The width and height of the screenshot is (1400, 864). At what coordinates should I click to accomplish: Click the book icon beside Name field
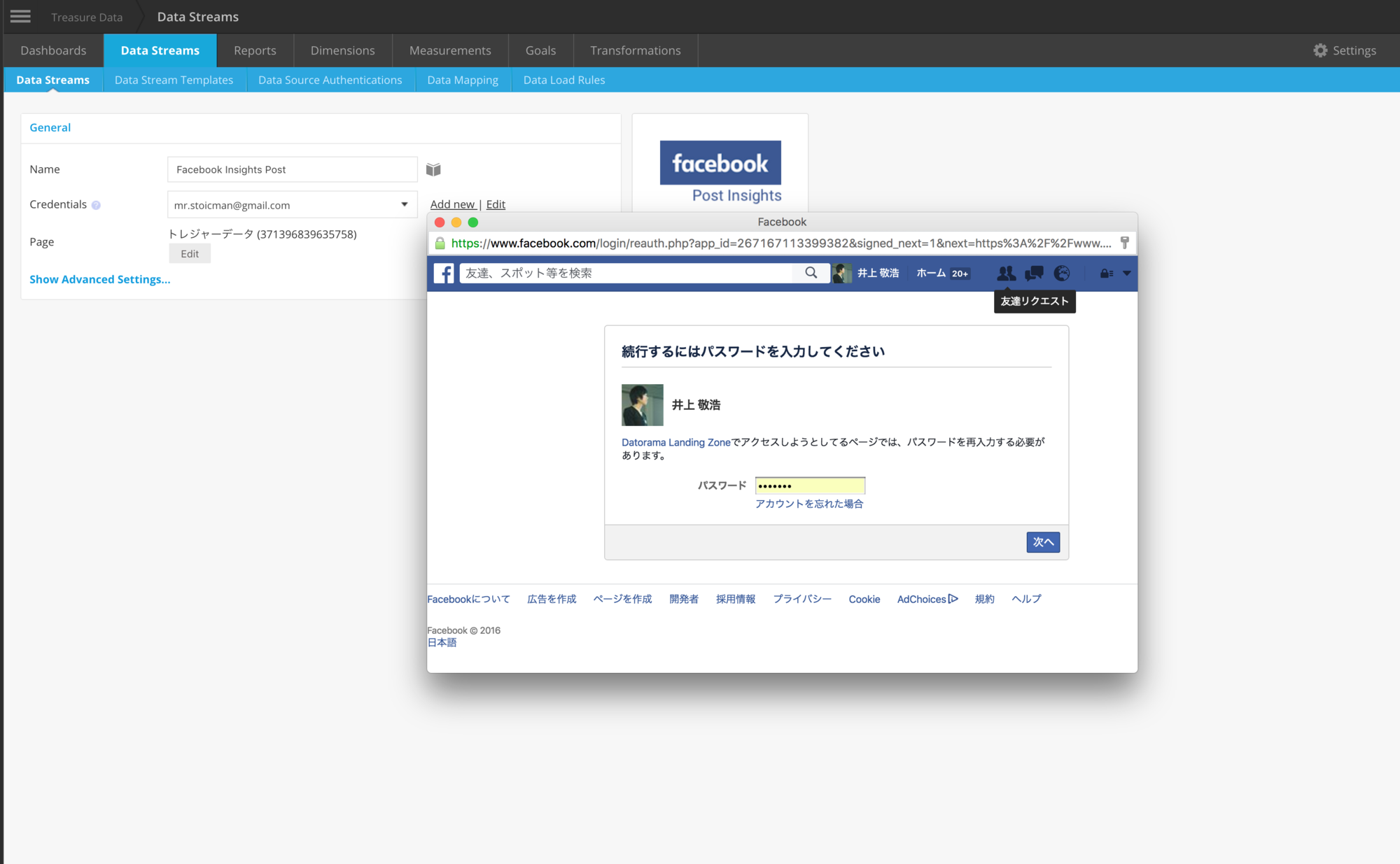(x=433, y=169)
